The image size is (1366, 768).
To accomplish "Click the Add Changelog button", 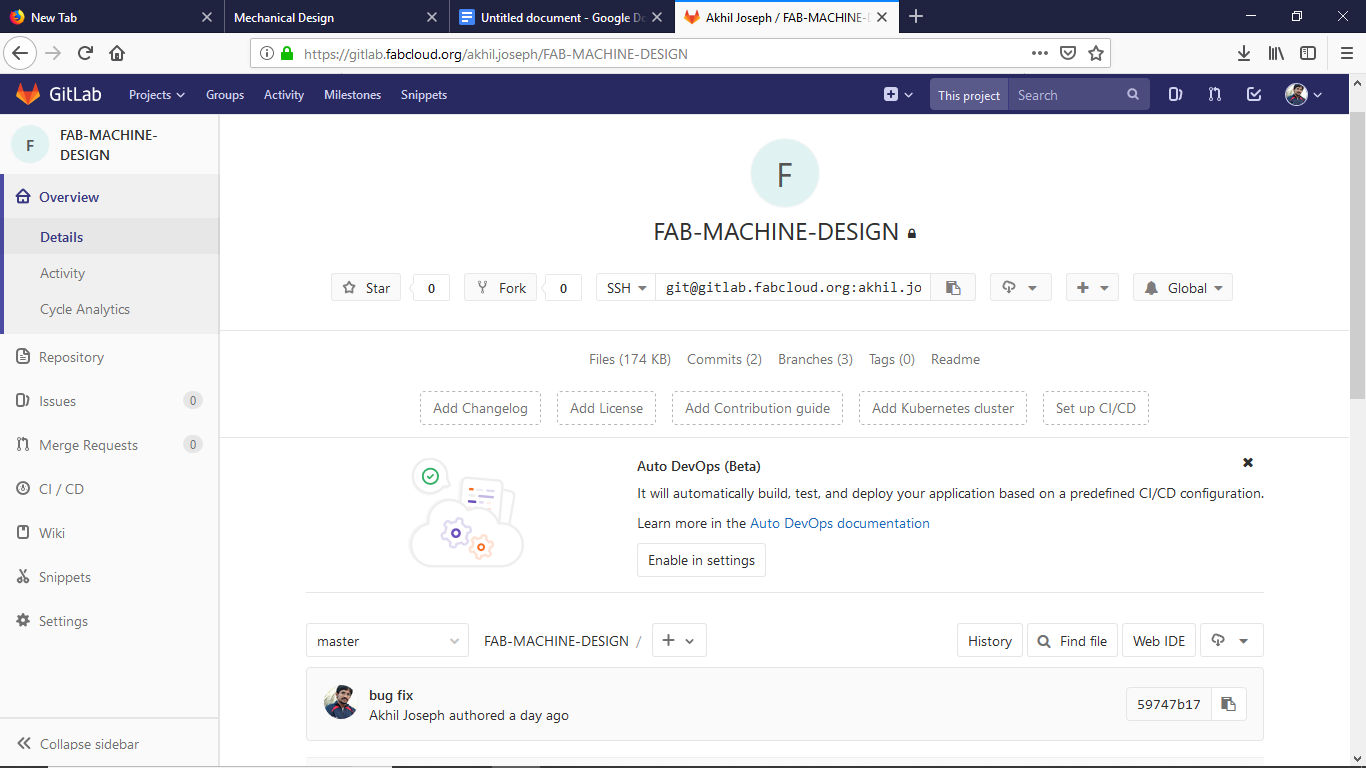I will [x=480, y=408].
